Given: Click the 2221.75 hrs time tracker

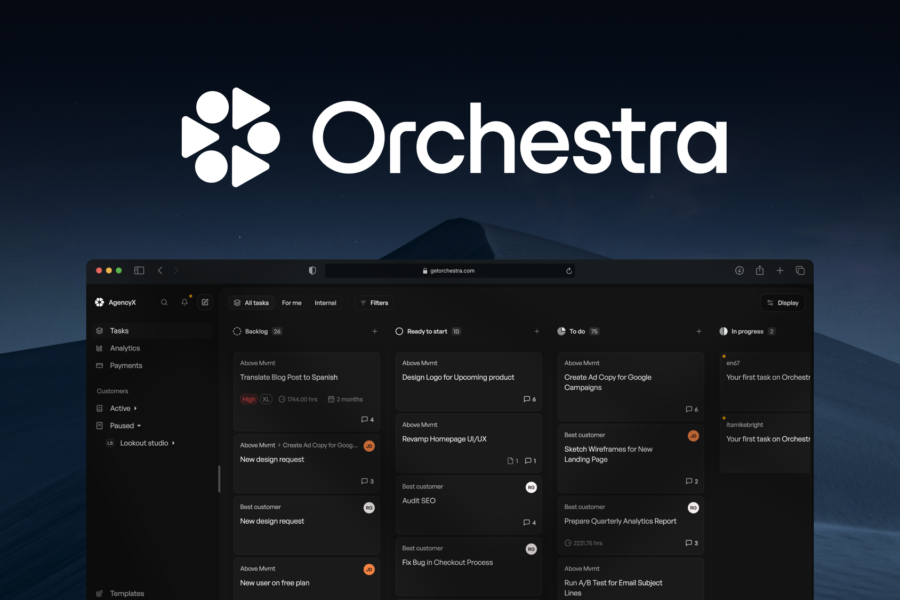Looking at the screenshot, I should [583, 543].
